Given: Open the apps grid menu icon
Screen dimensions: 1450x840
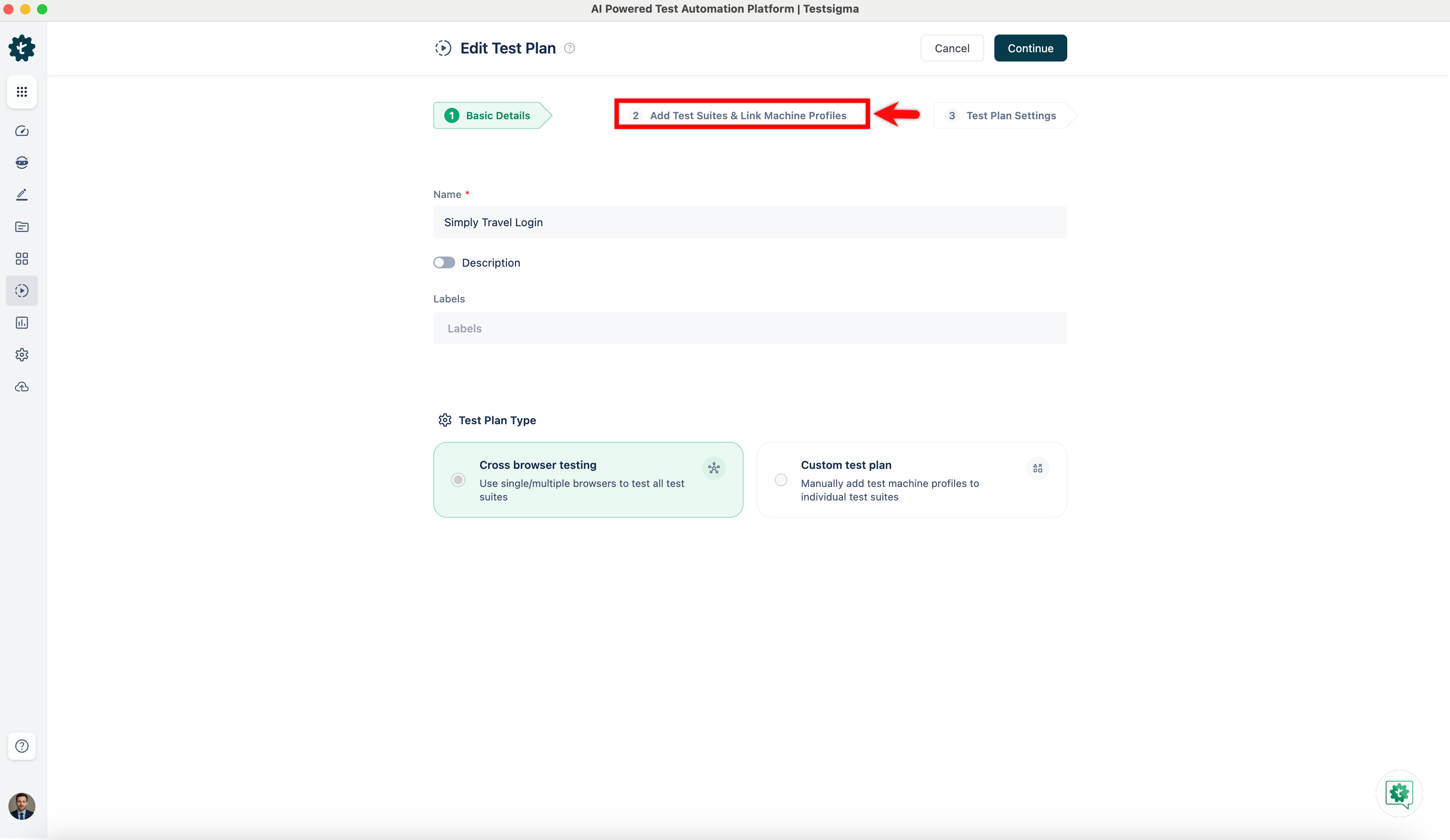Looking at the screenshot, I should [22, 92].
